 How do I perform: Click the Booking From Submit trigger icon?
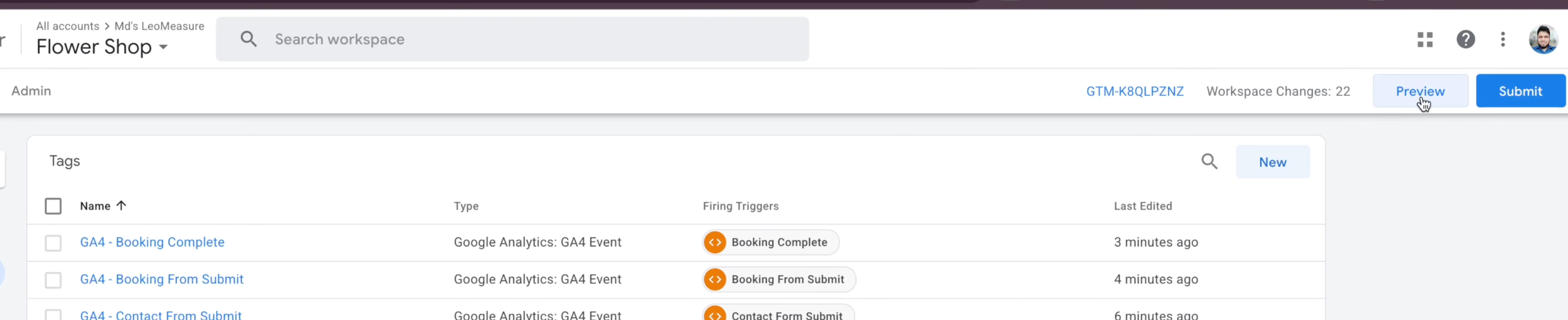pos(715,279)
